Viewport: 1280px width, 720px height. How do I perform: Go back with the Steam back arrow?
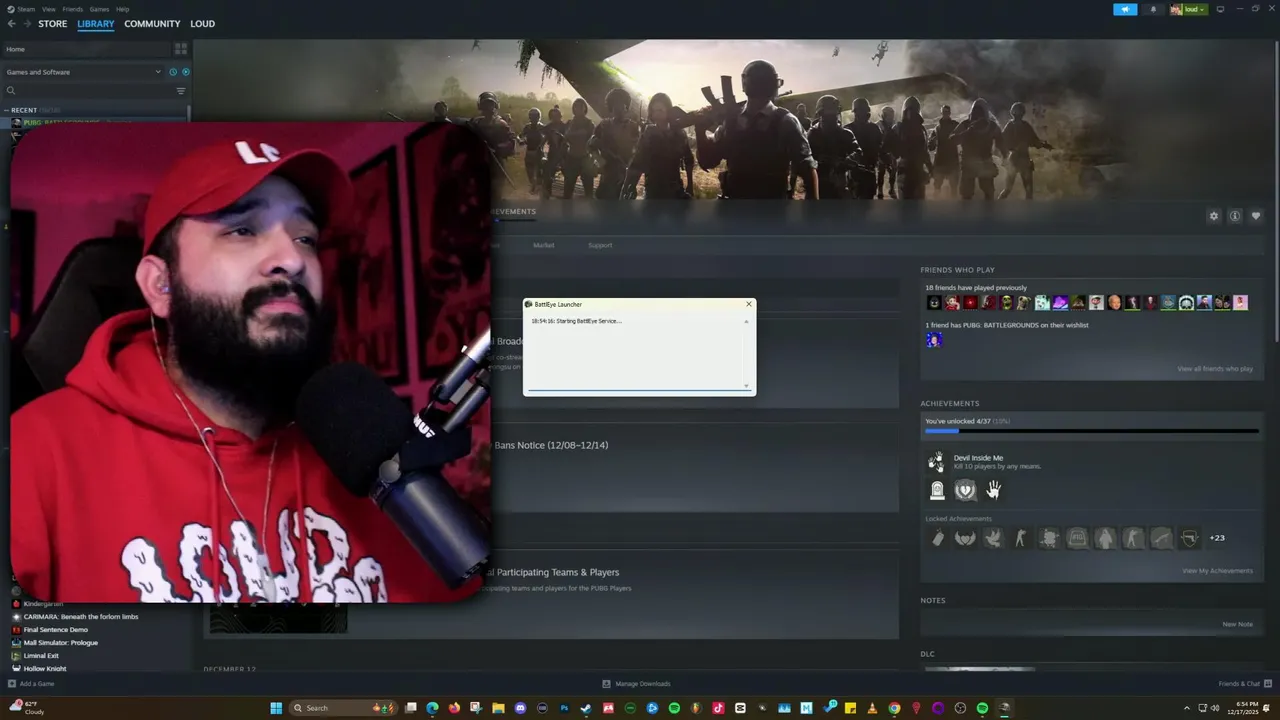12,24
